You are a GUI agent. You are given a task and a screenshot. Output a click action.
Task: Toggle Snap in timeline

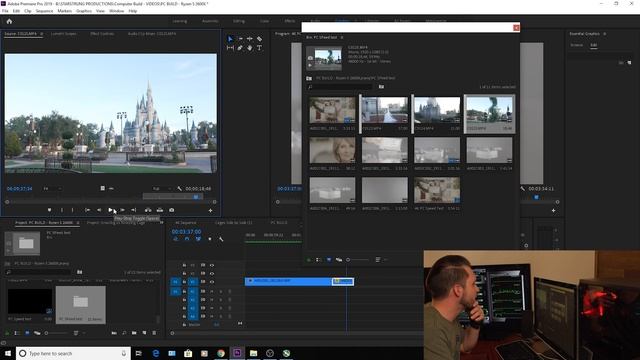tap(187, 239)
